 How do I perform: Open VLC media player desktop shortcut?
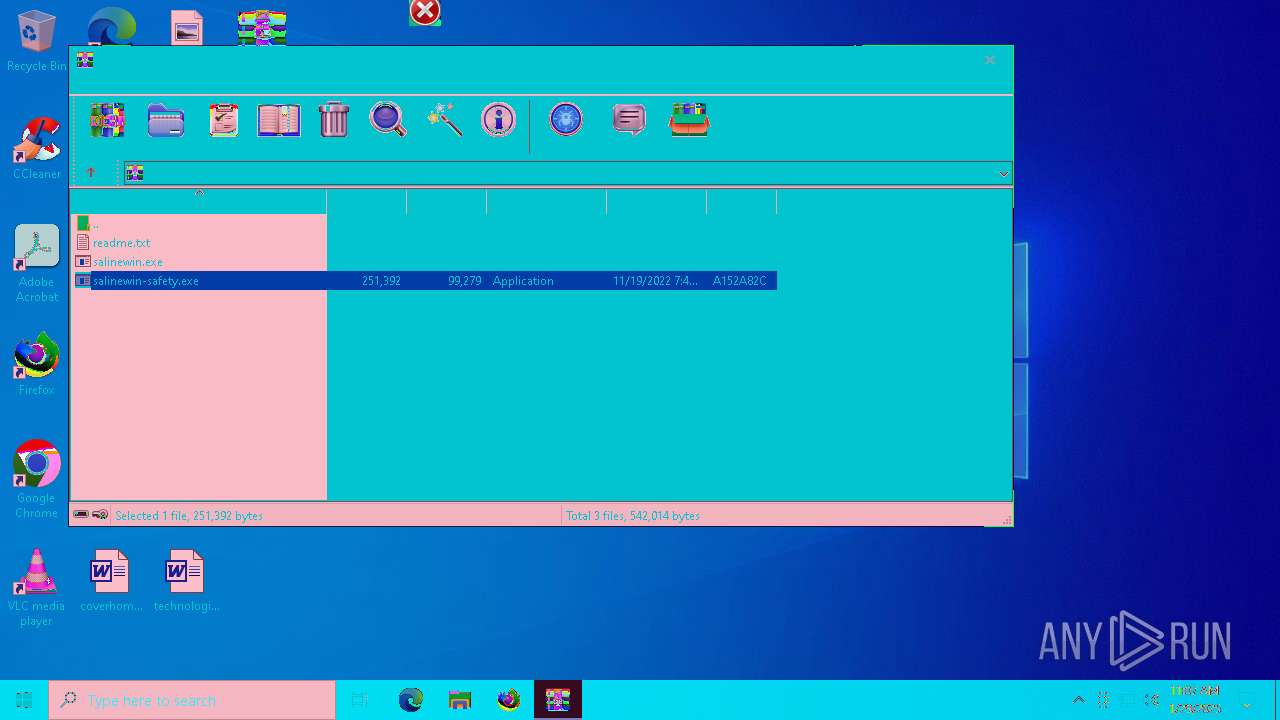coord(36,588)
